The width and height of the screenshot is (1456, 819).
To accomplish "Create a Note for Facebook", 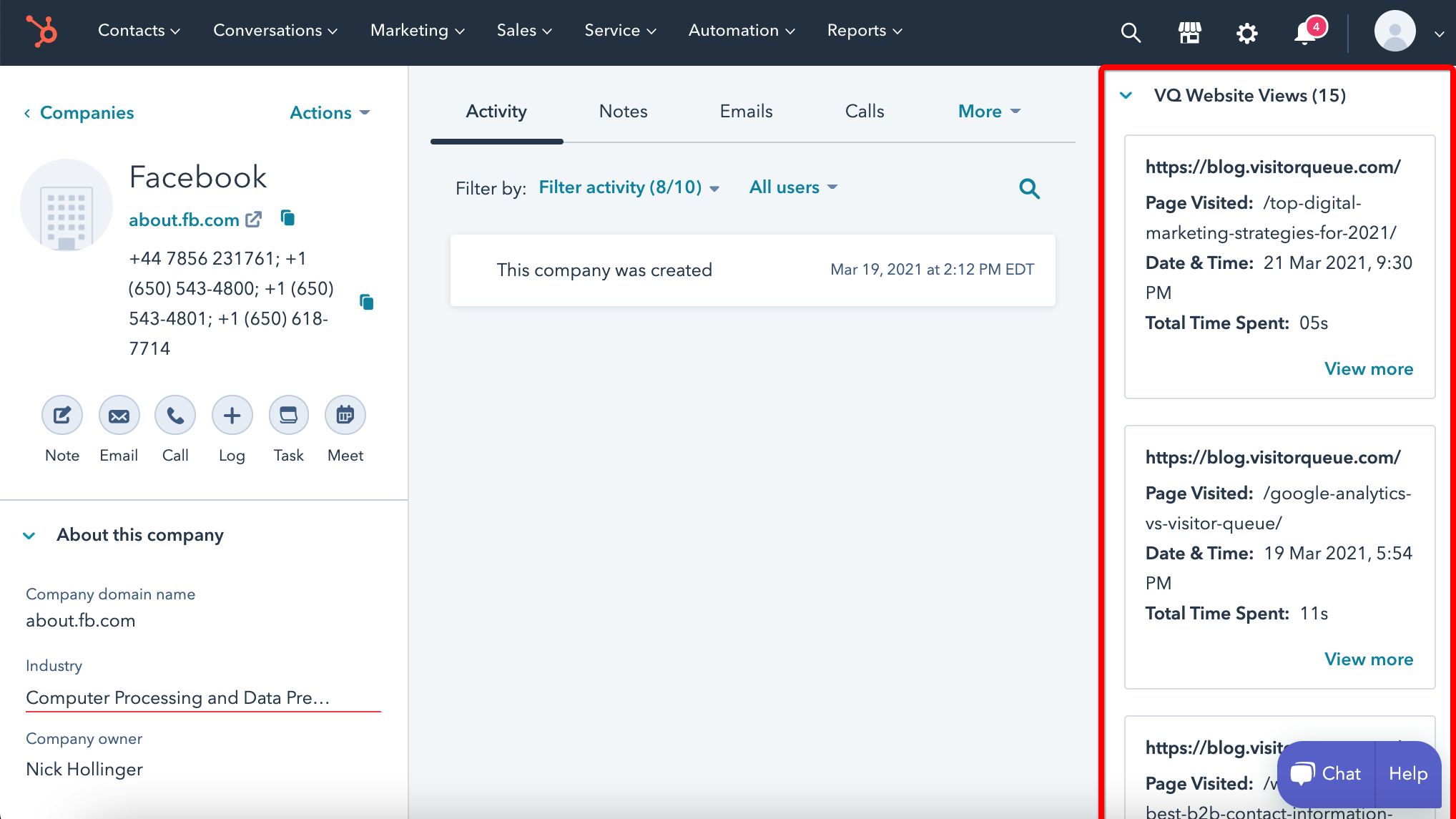I will [62, 415].
